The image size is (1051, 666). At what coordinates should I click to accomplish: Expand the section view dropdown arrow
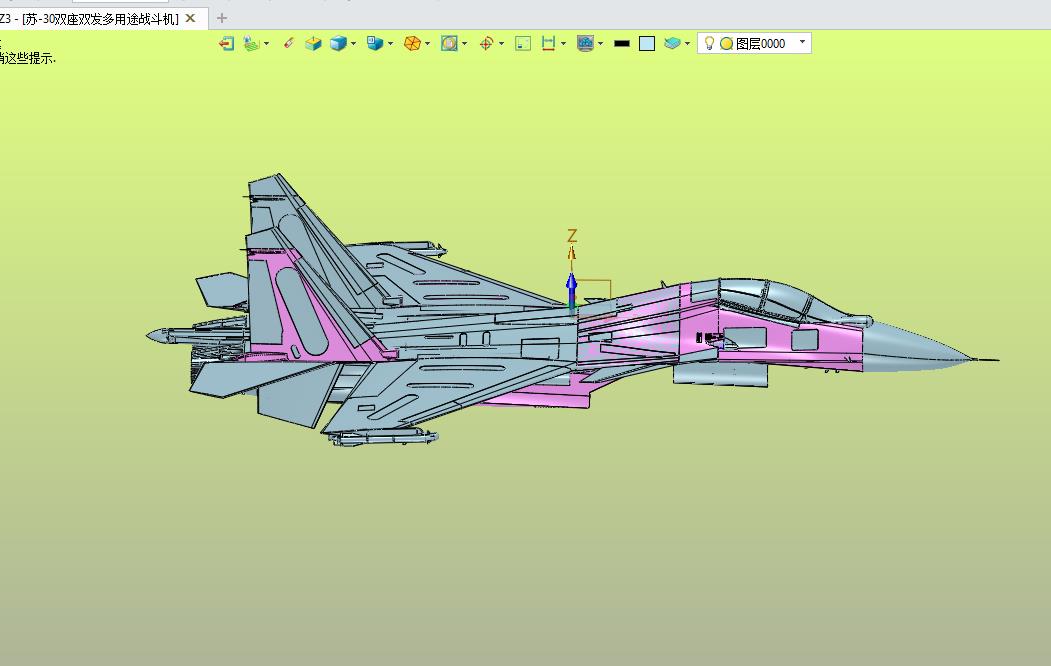pos(464,44)
